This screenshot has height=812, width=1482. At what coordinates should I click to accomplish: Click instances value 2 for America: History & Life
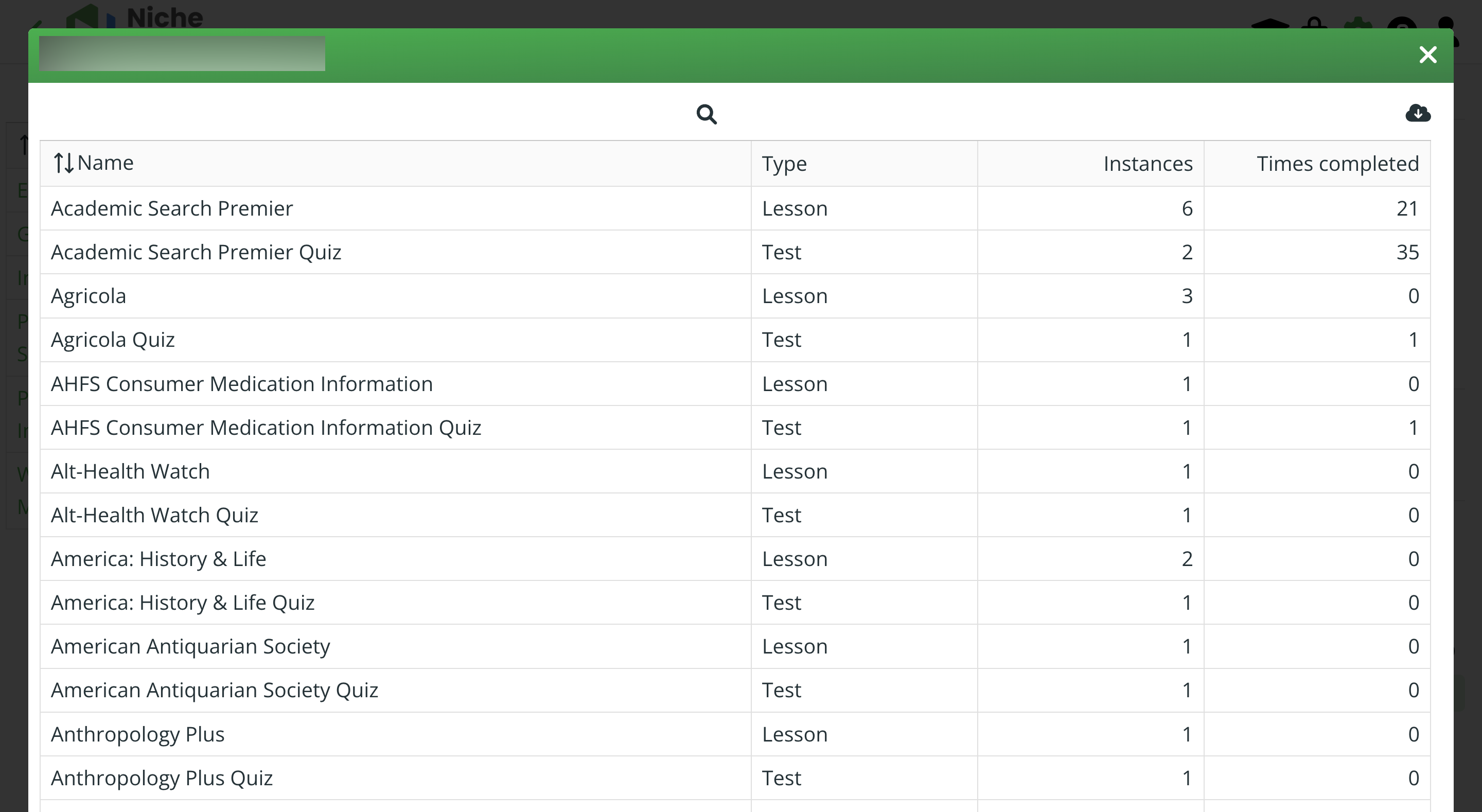click(x=1187, y=559)
